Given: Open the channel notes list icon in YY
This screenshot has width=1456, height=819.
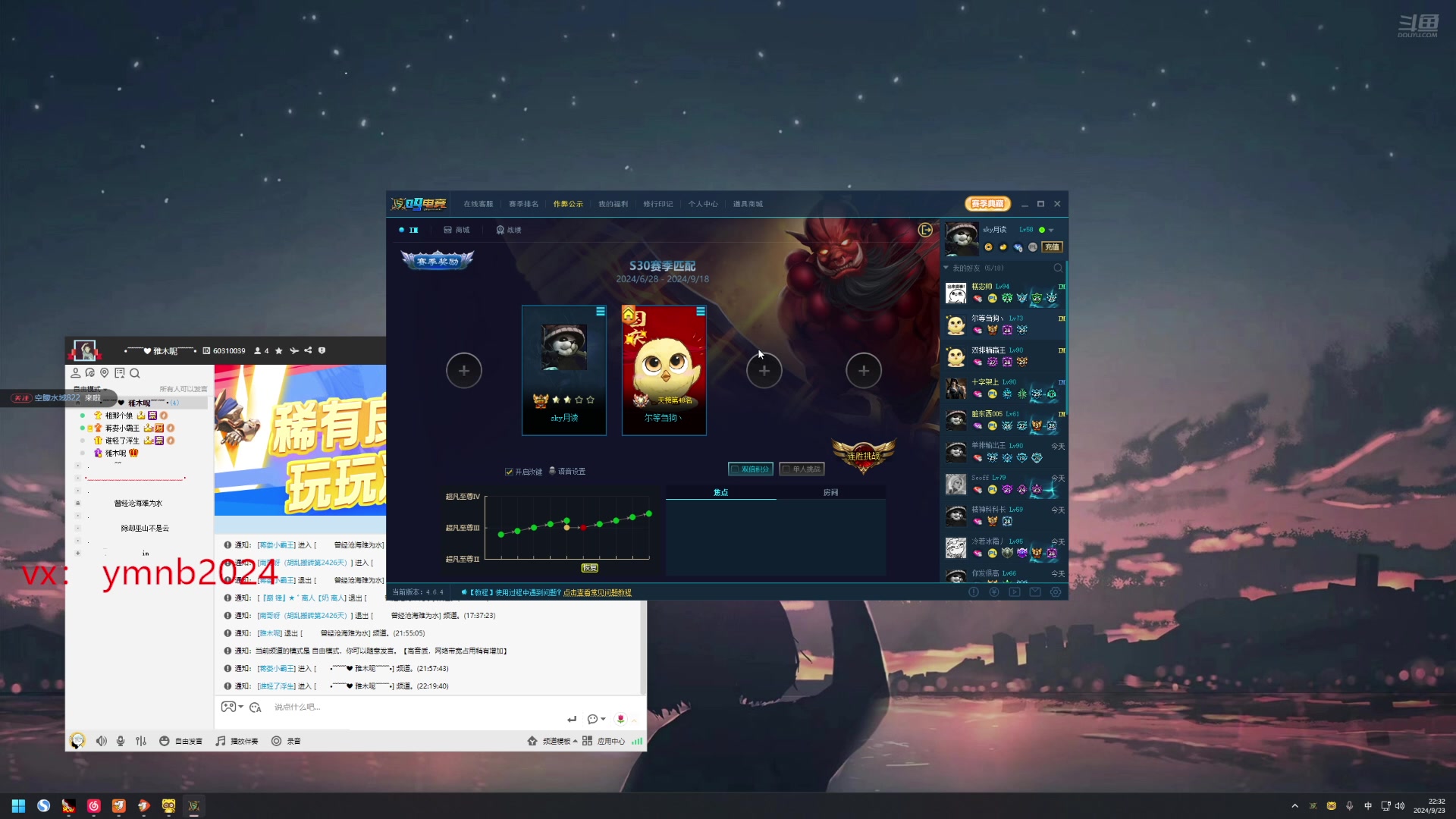Looking at the screenshot, I should click(x=120, y=373).
